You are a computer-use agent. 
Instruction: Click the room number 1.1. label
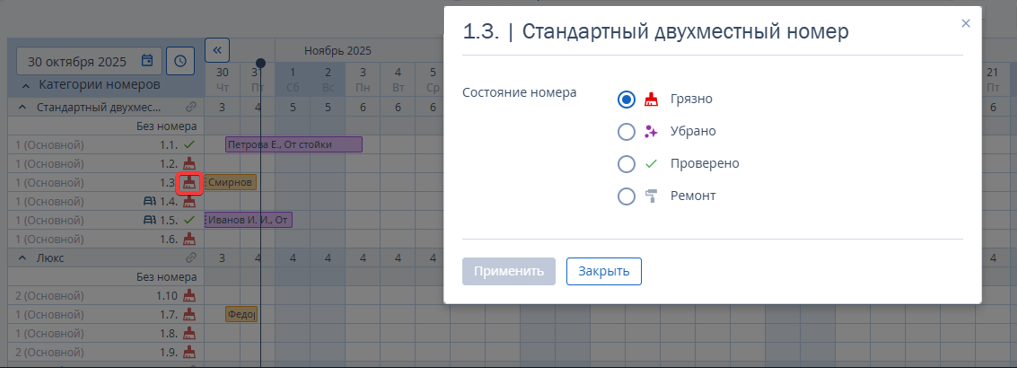169,144
